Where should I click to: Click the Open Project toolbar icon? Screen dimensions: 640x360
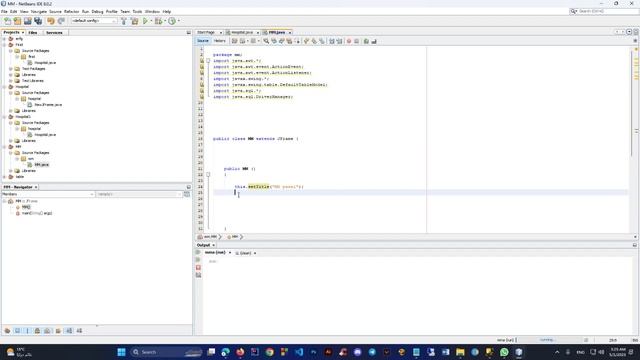(x=27, y=21)
